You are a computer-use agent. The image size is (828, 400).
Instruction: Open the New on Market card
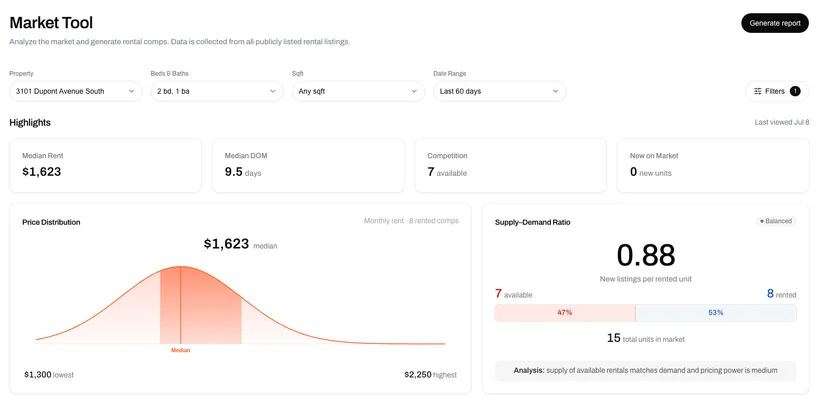713,165
